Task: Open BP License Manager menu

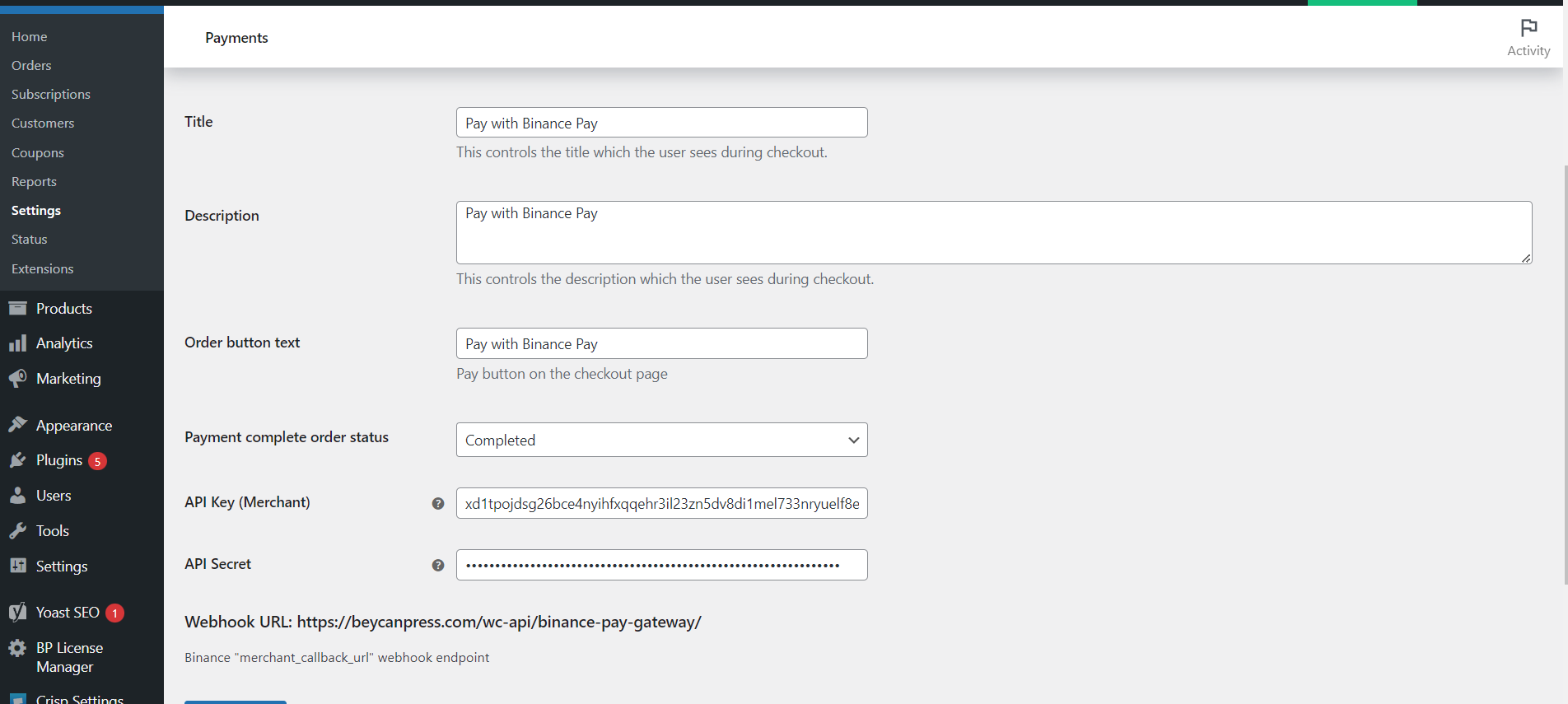Action: click(69, 657)
